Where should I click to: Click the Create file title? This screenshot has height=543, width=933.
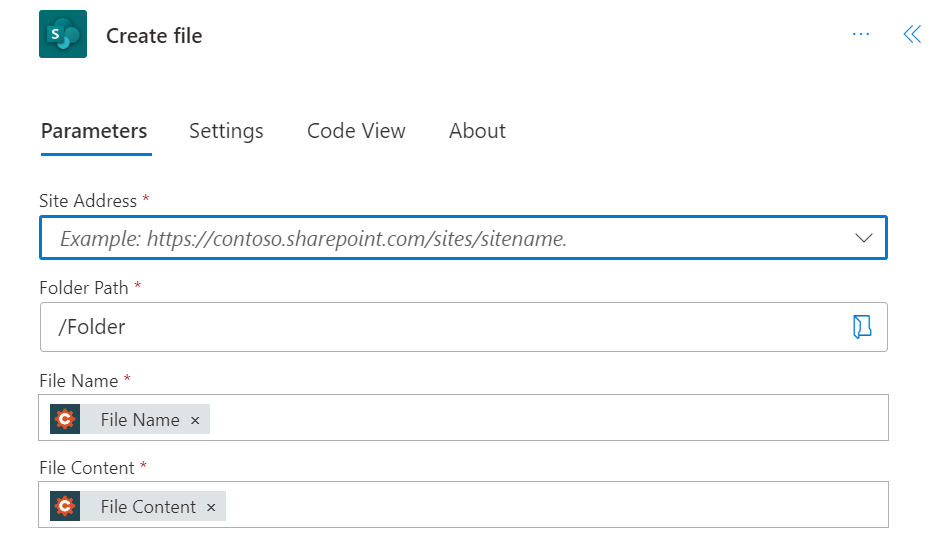(x=154, y=36)
